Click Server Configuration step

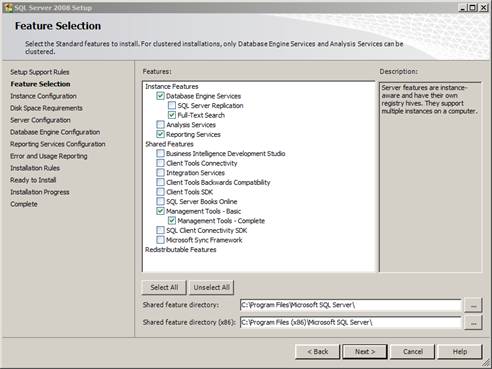click(40, 120)
